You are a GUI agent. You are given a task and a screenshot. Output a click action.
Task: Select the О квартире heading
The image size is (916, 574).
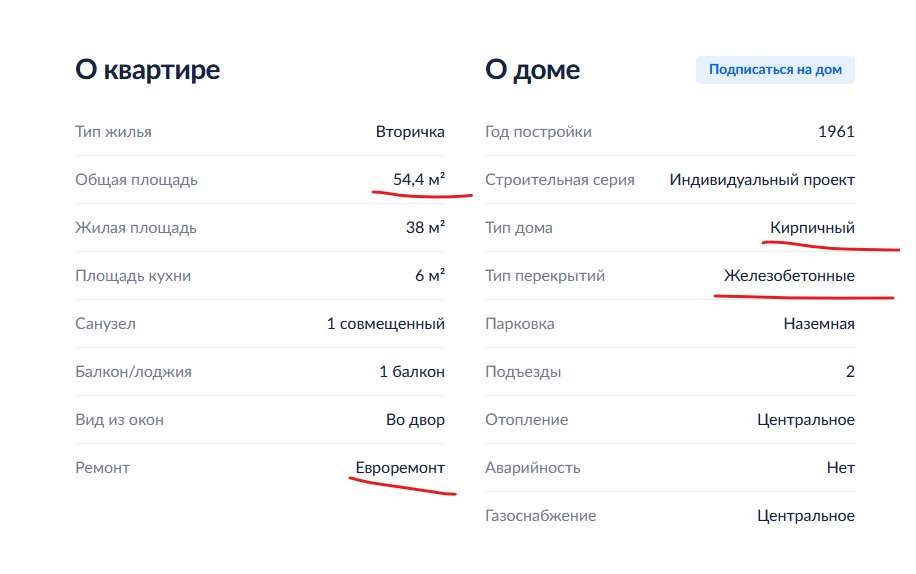pyautogui.click(x=148, y=70)
